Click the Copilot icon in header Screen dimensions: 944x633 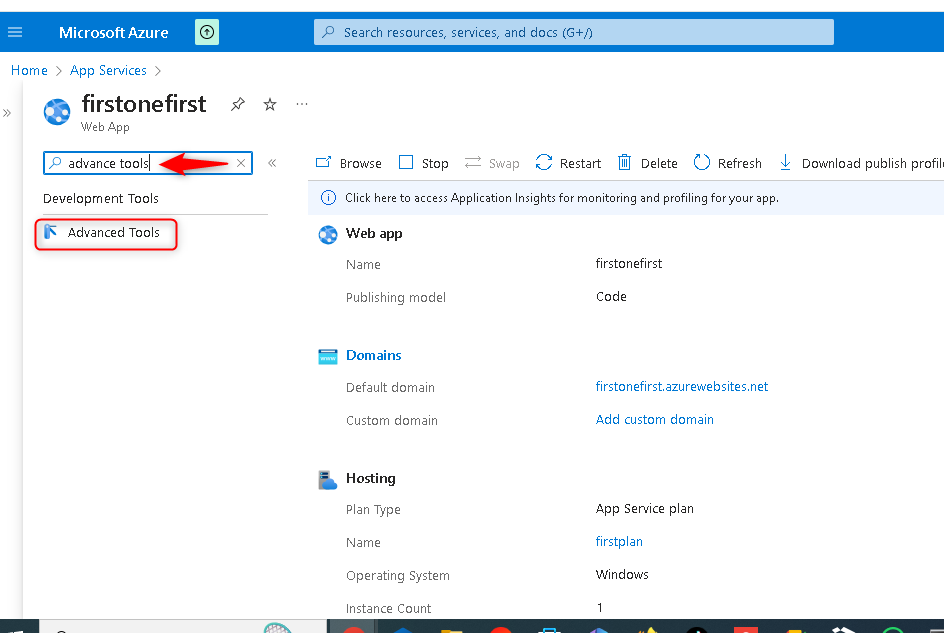pyautogui.click(x=207, y=32)
